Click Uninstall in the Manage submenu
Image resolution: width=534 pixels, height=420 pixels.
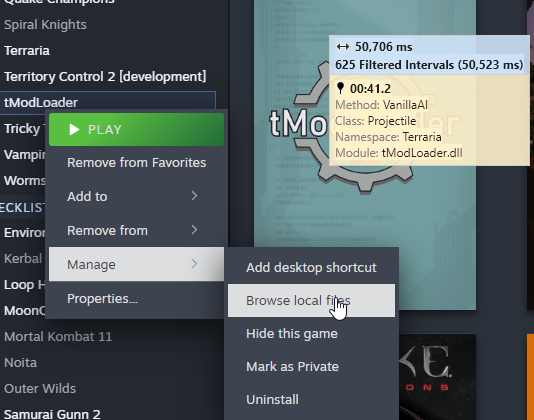311,400
